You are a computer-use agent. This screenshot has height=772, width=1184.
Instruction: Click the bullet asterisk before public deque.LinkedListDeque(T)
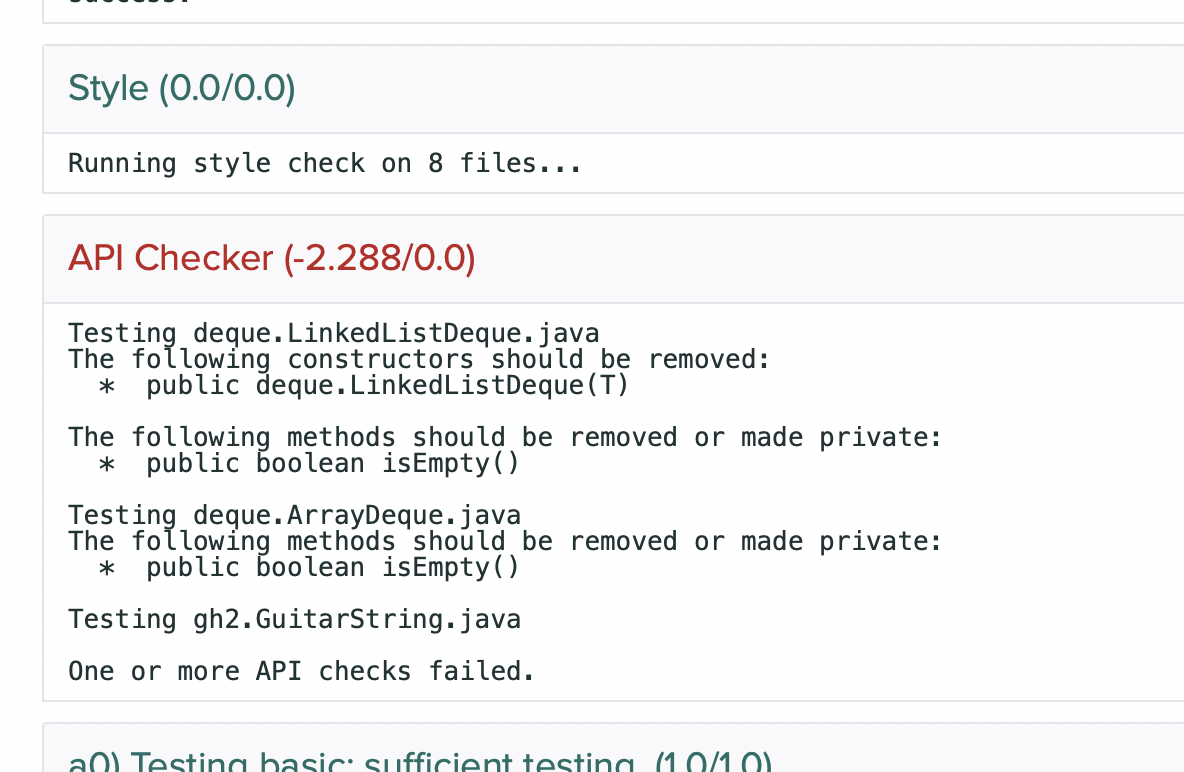pyautogui.click(x=106, y=386)
